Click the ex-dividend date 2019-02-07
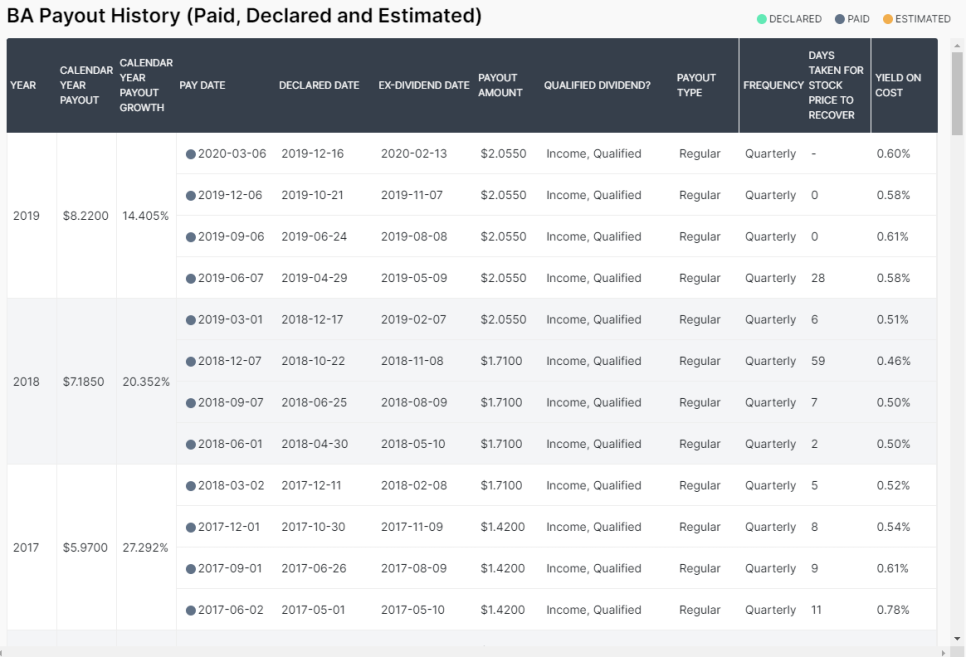966x657 pixels. [413, 319]
